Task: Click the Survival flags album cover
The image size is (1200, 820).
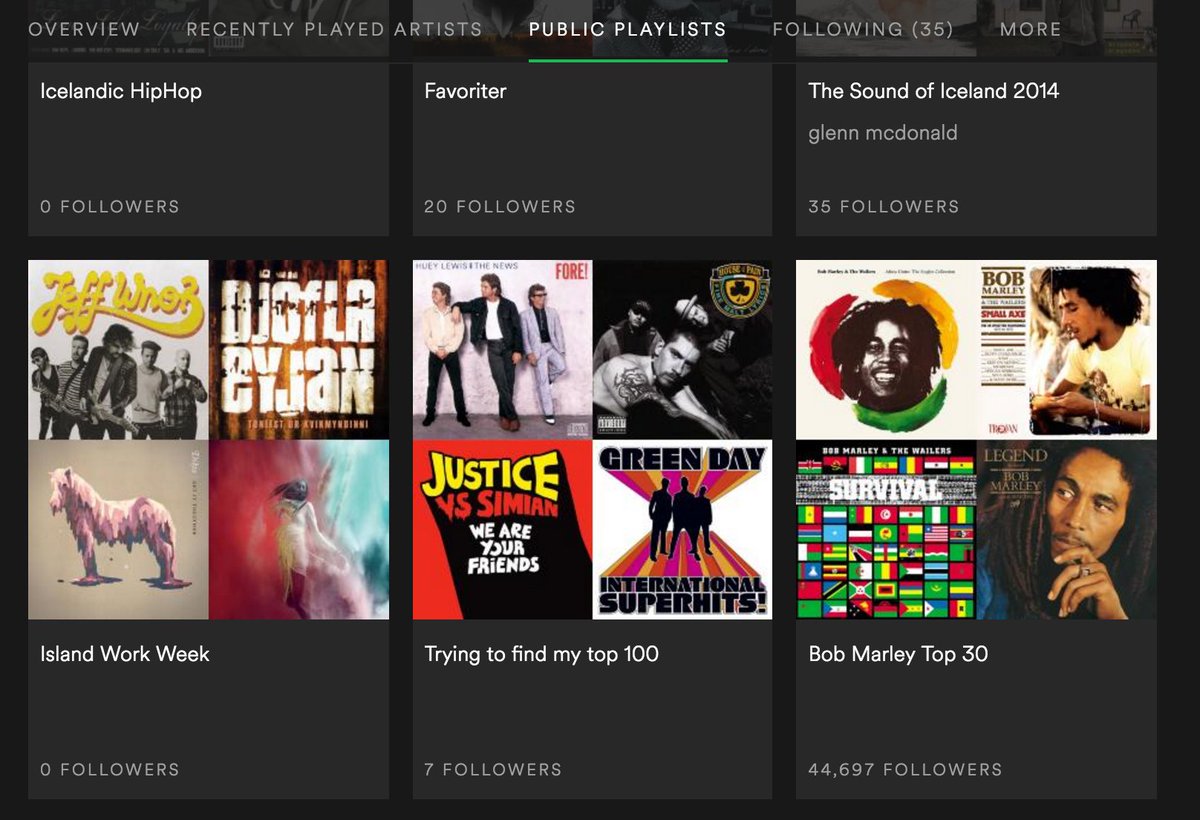Action: point(886,530)
